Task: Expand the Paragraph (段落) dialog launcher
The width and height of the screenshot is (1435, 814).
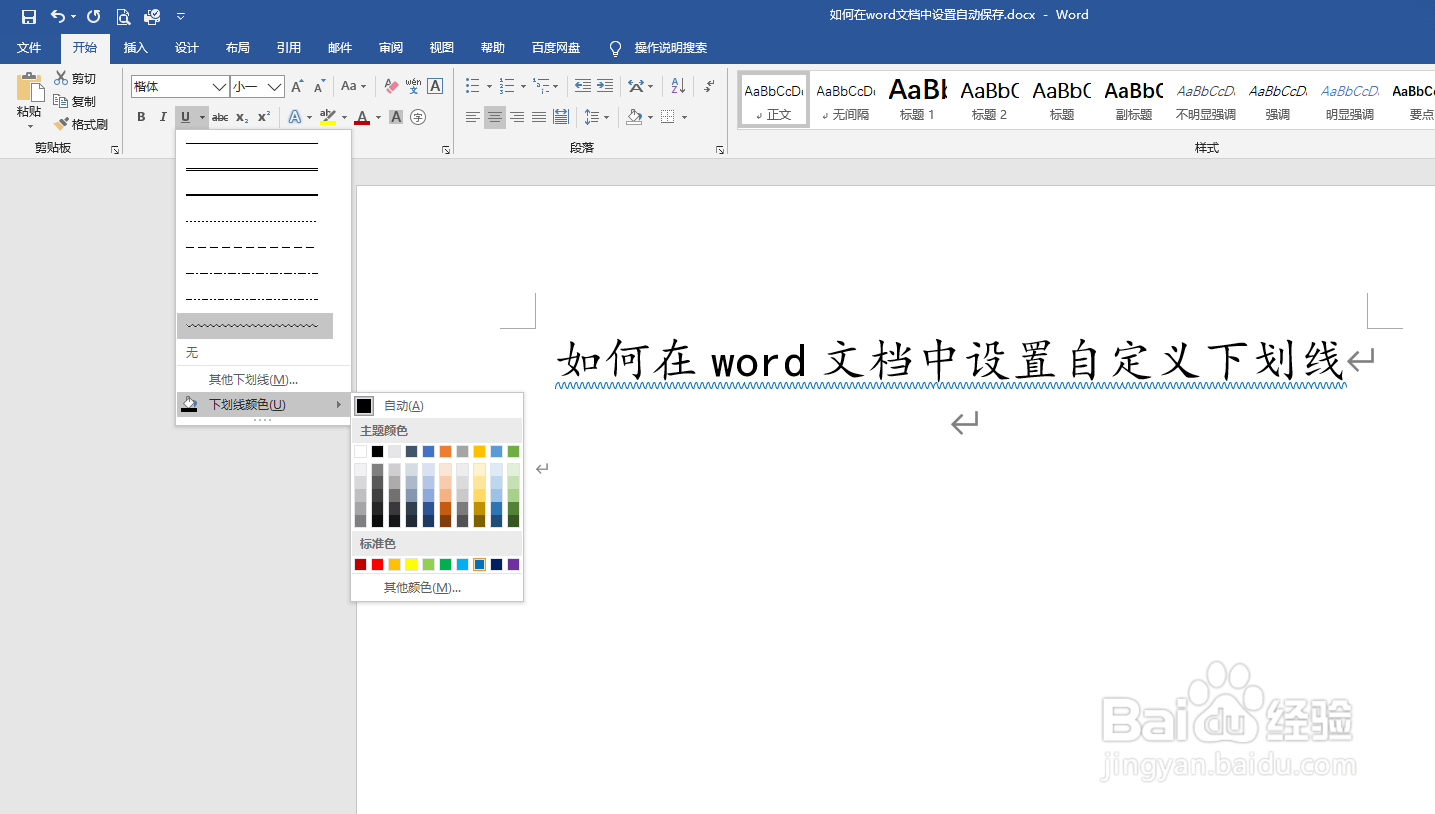Action: click(x=720, y=149)
